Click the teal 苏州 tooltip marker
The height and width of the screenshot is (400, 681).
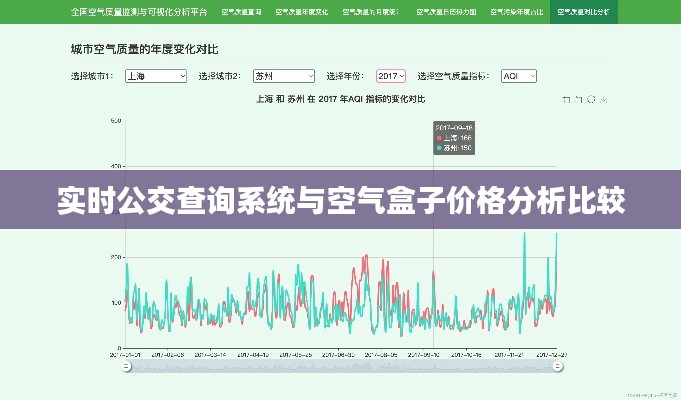pos(438,147)
